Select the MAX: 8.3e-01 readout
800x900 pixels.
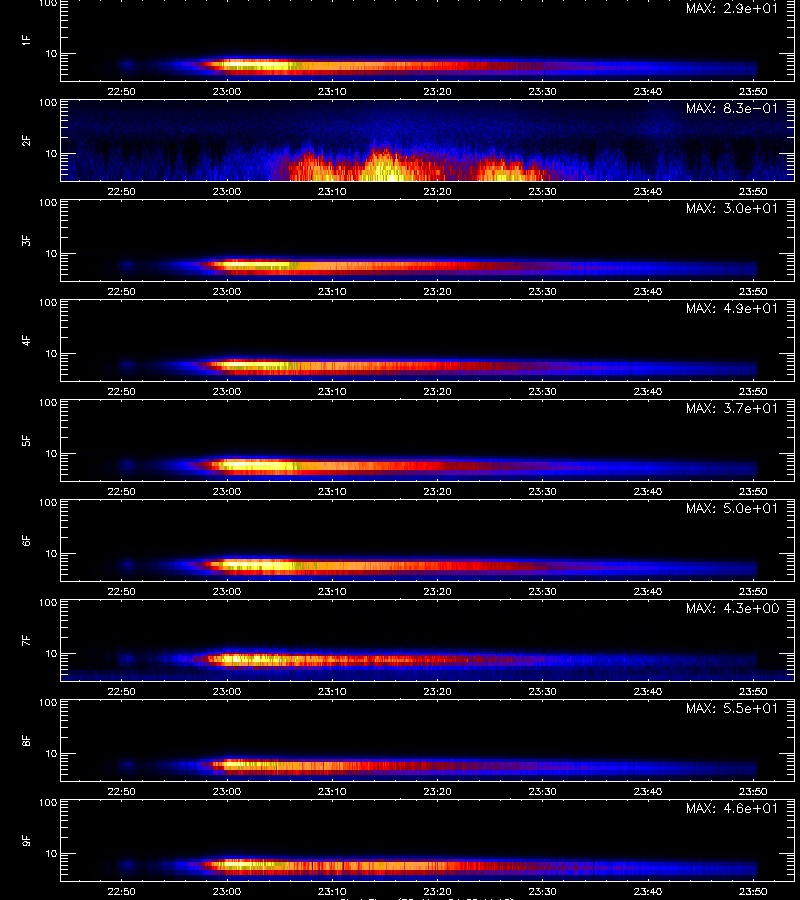[732, 108]
